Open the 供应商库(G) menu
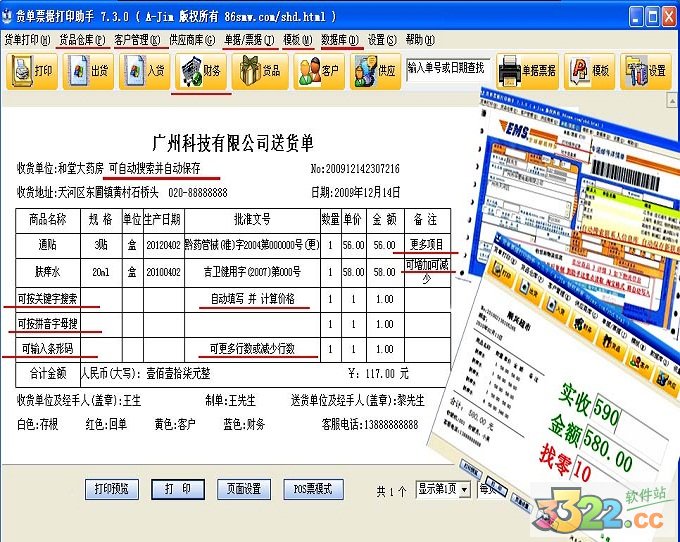Screen dimensions: 680x542 point(192,40)
